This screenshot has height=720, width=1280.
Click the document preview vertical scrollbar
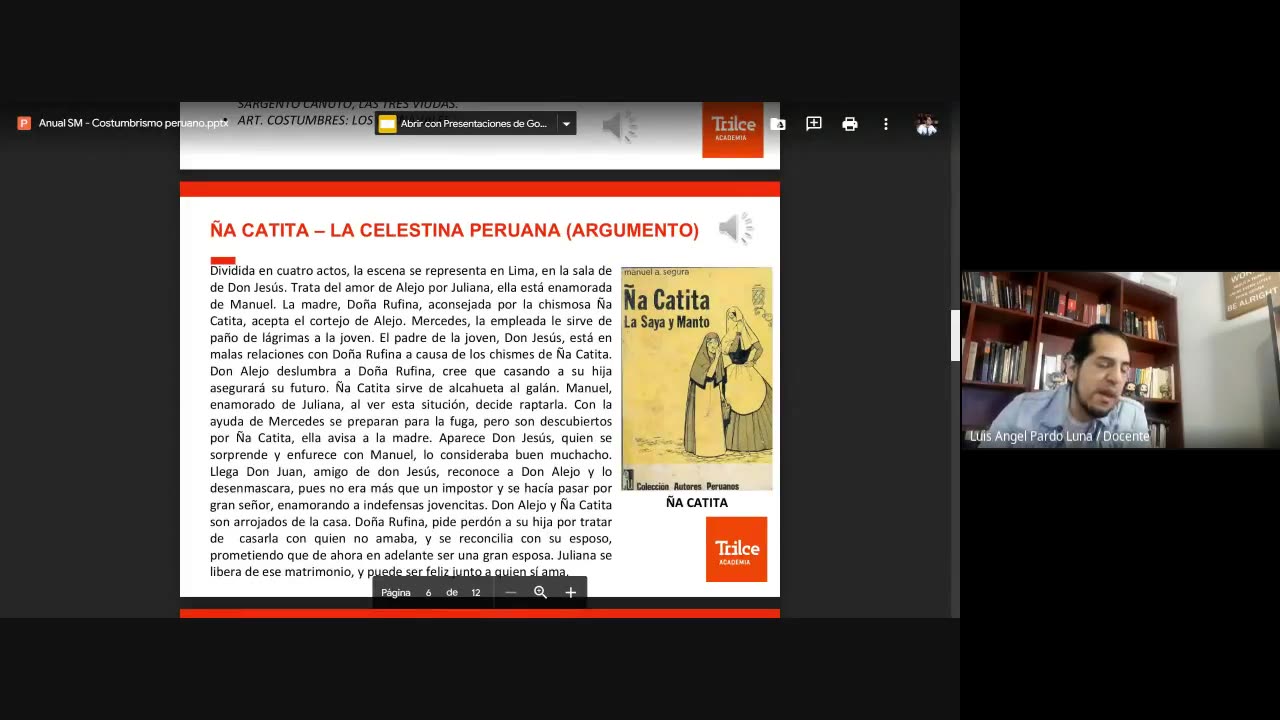[955, 335]
